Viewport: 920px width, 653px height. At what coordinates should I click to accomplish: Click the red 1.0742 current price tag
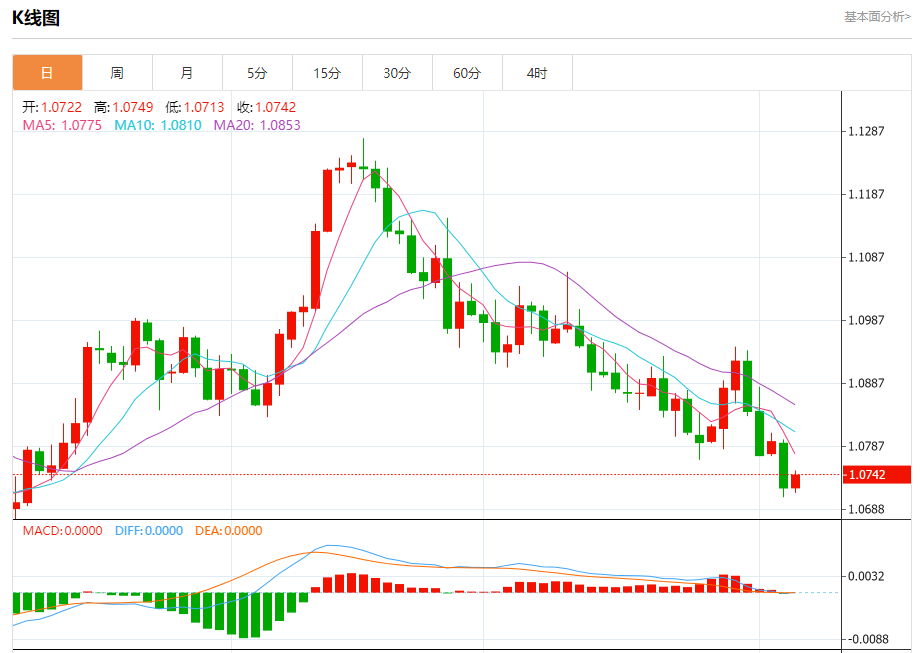point(877,475)
